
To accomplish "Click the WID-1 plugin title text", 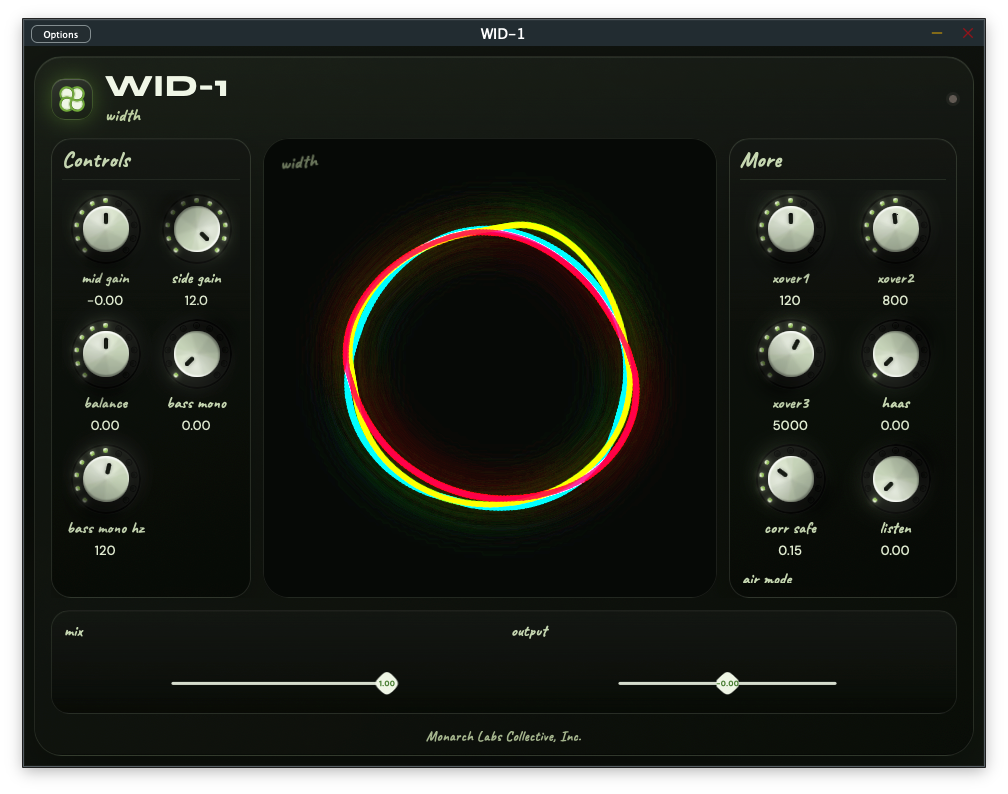I will pyautogui.click(x=166, y=86).
